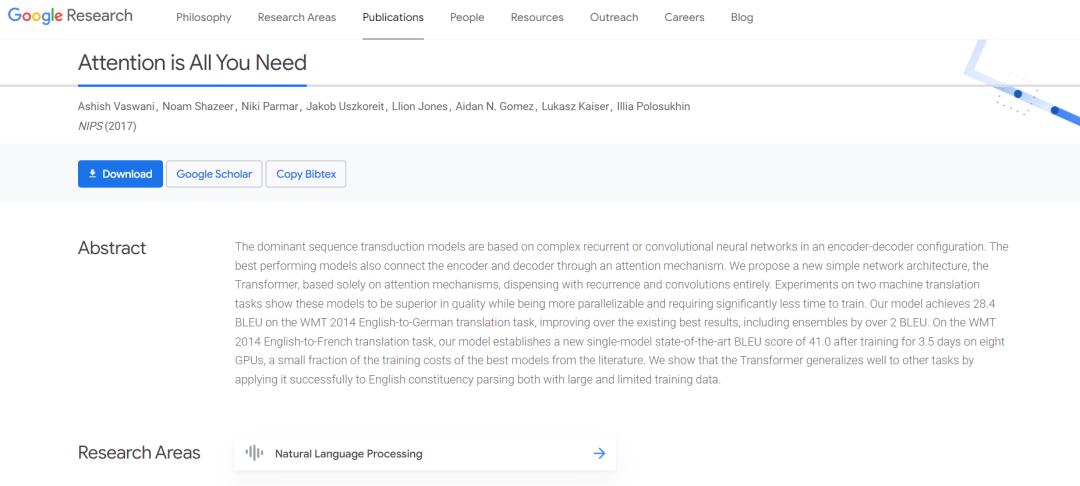
Task: Open the Google Scholar button
Action: [214, 174]
